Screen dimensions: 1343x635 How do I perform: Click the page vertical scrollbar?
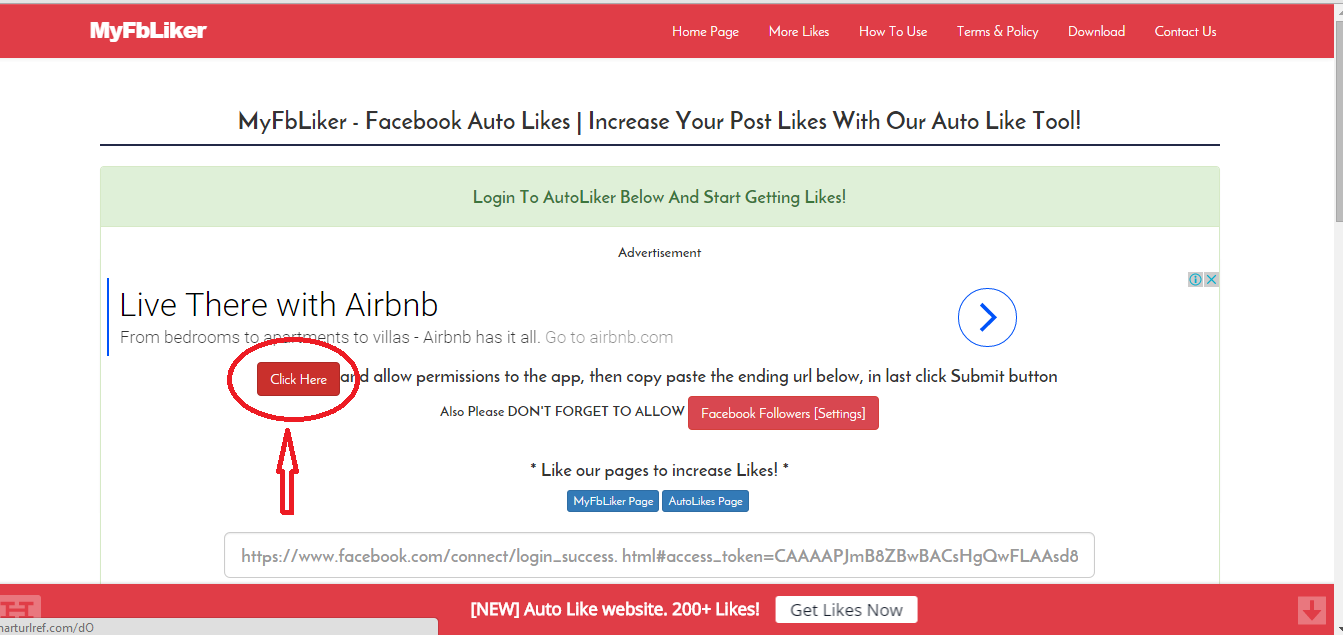click(x=1340, y=120)
